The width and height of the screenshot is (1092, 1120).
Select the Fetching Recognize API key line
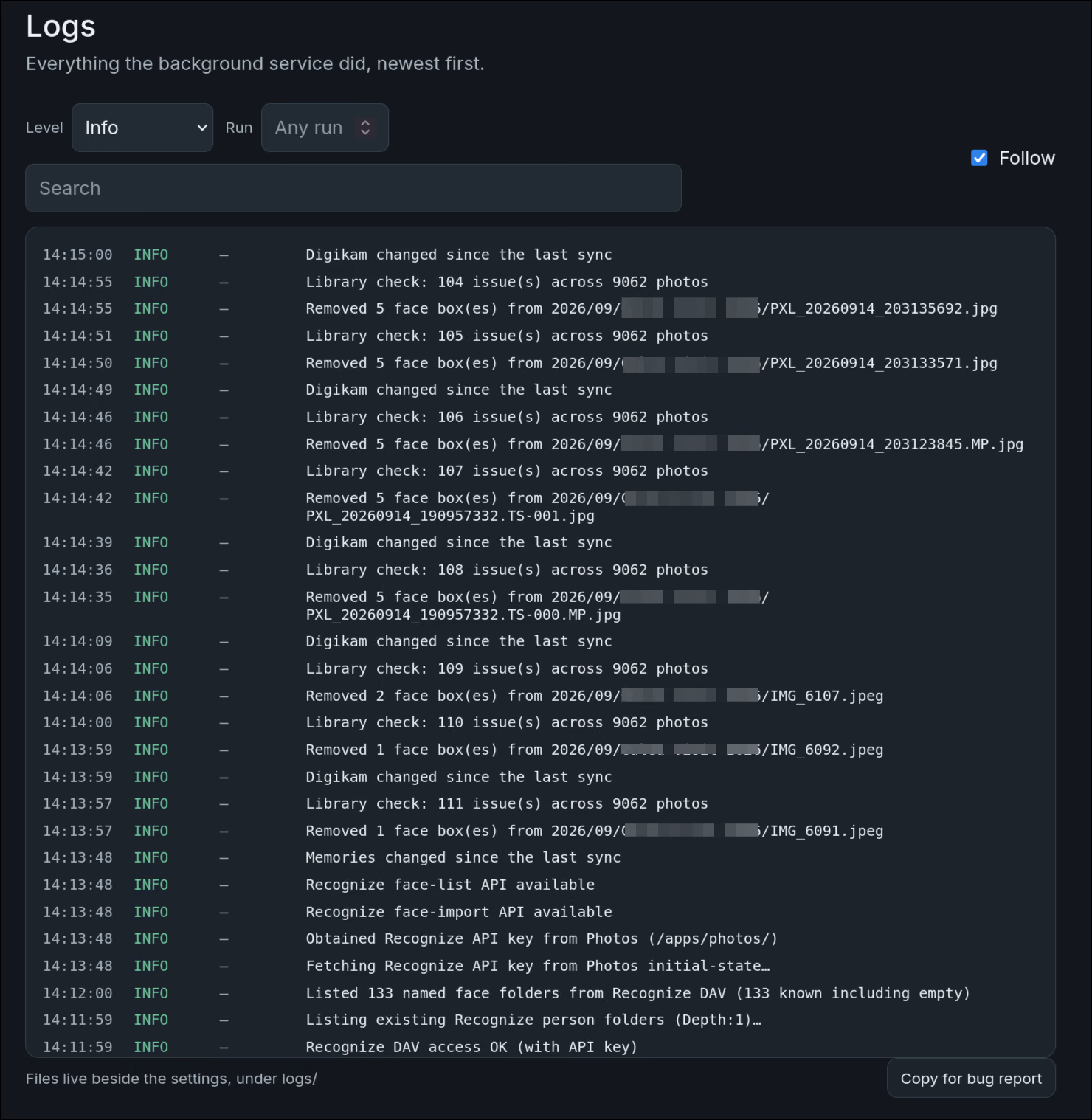click(x=540, y=966)
